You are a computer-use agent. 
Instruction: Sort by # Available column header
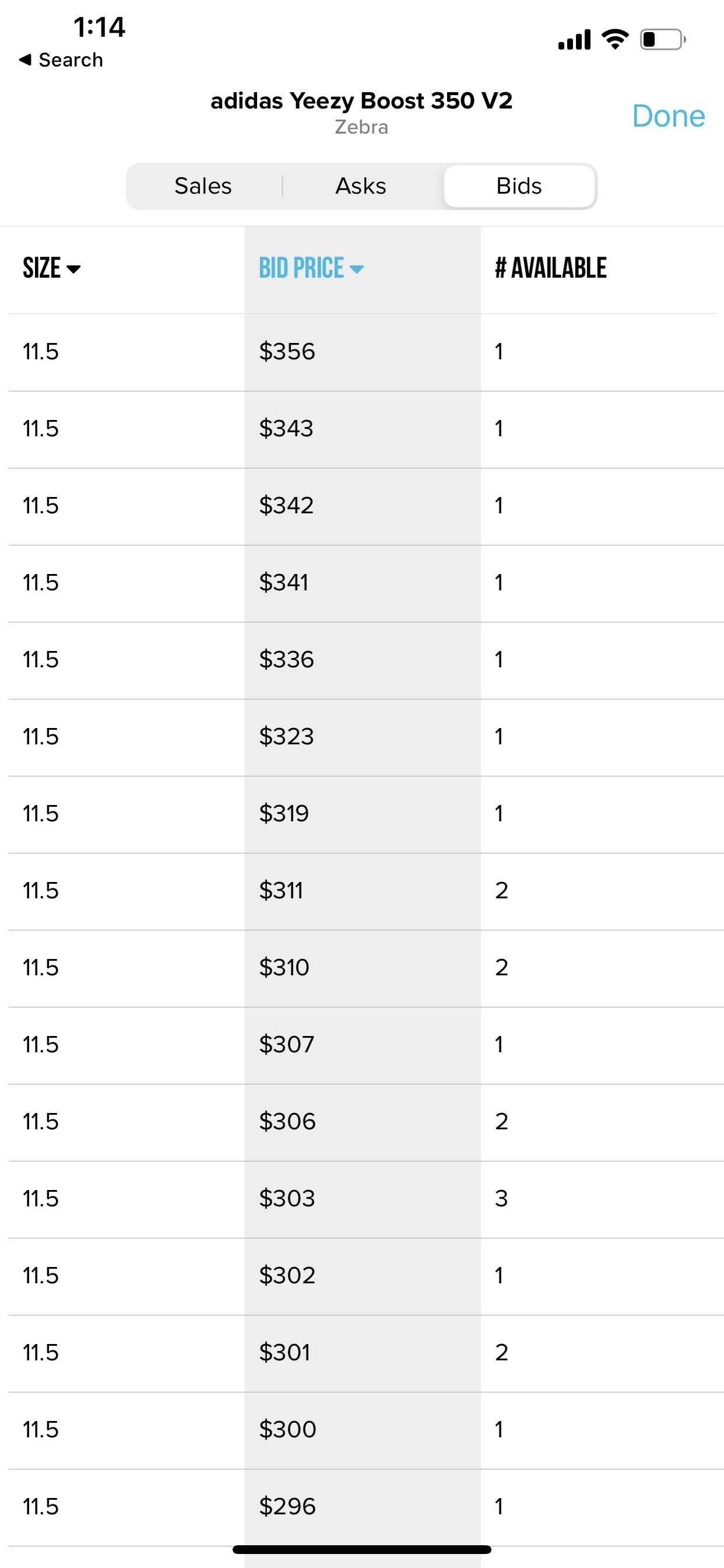coord(550,268)
